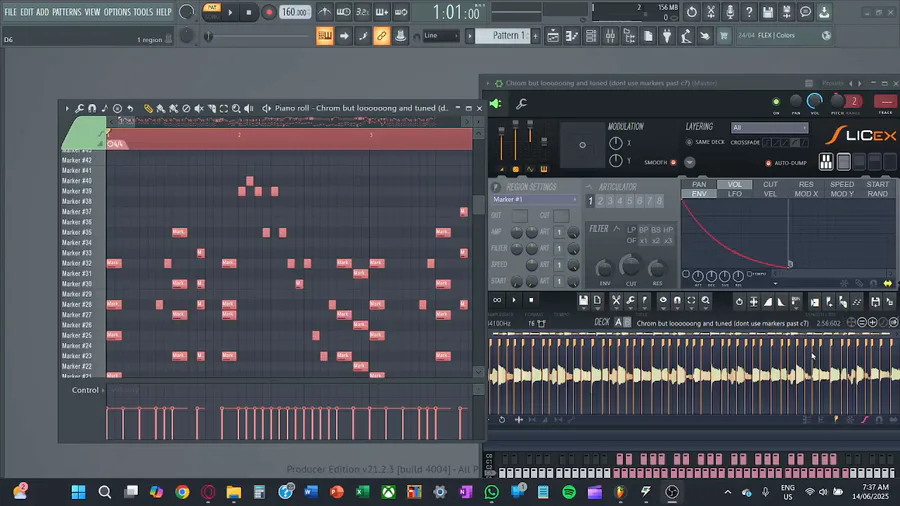The image size is (900, 506).
Task: Adjust the Slicex PAN knob
Action: (796, 102)
